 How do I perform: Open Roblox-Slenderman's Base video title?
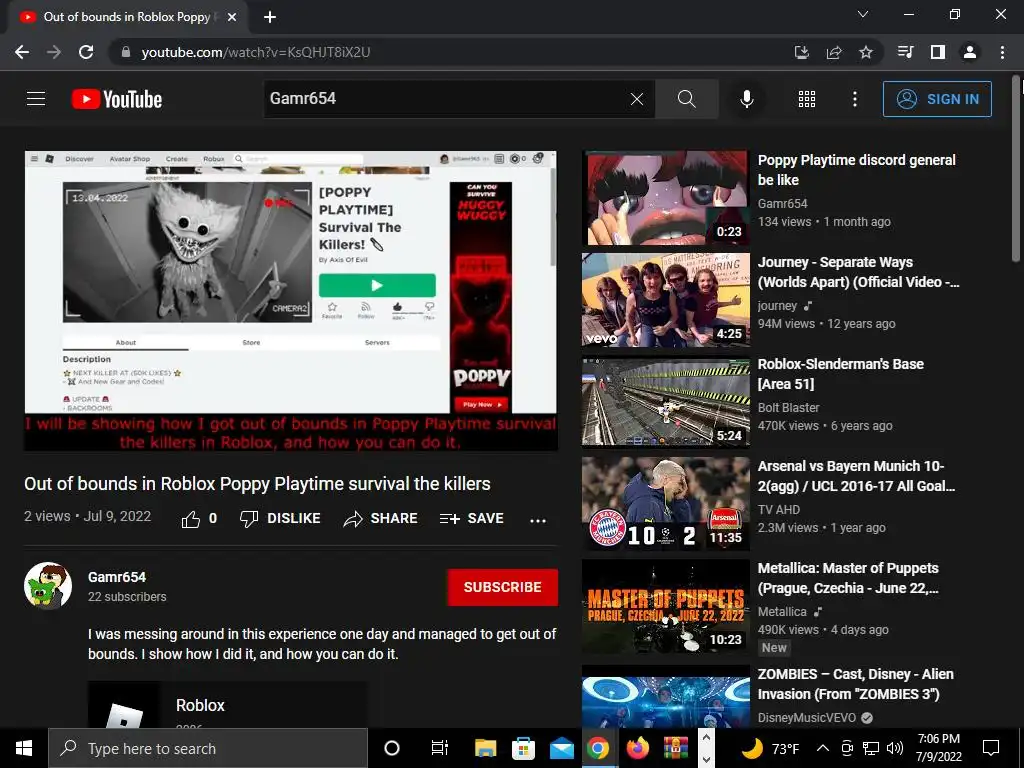[840, 374]
